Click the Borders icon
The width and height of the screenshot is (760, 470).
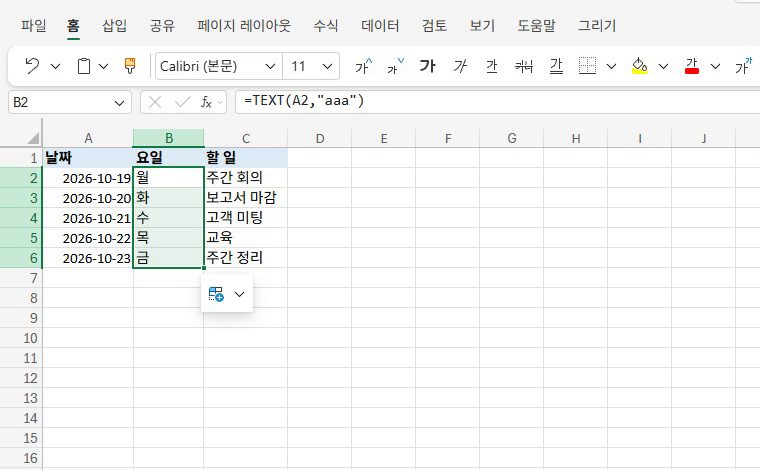(587, 66)
